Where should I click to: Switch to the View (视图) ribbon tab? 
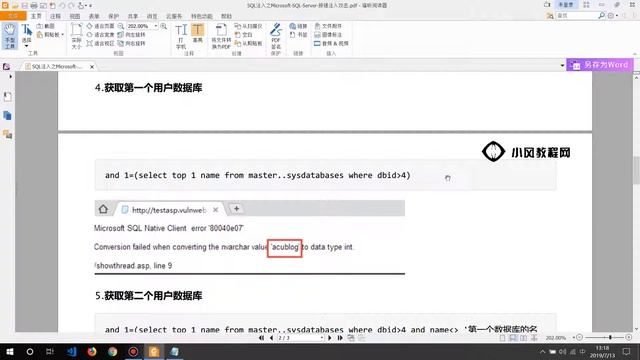click(75, 16)
